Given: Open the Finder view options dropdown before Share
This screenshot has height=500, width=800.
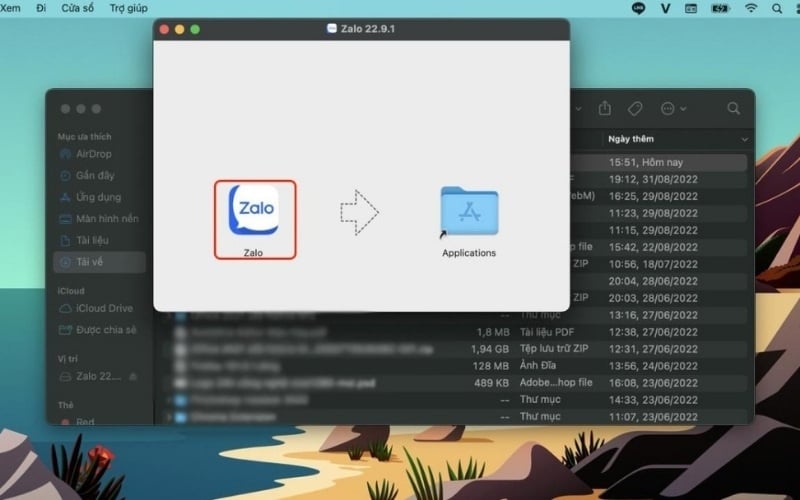Looking at the screenshot, I should click(x=578, y=108).
